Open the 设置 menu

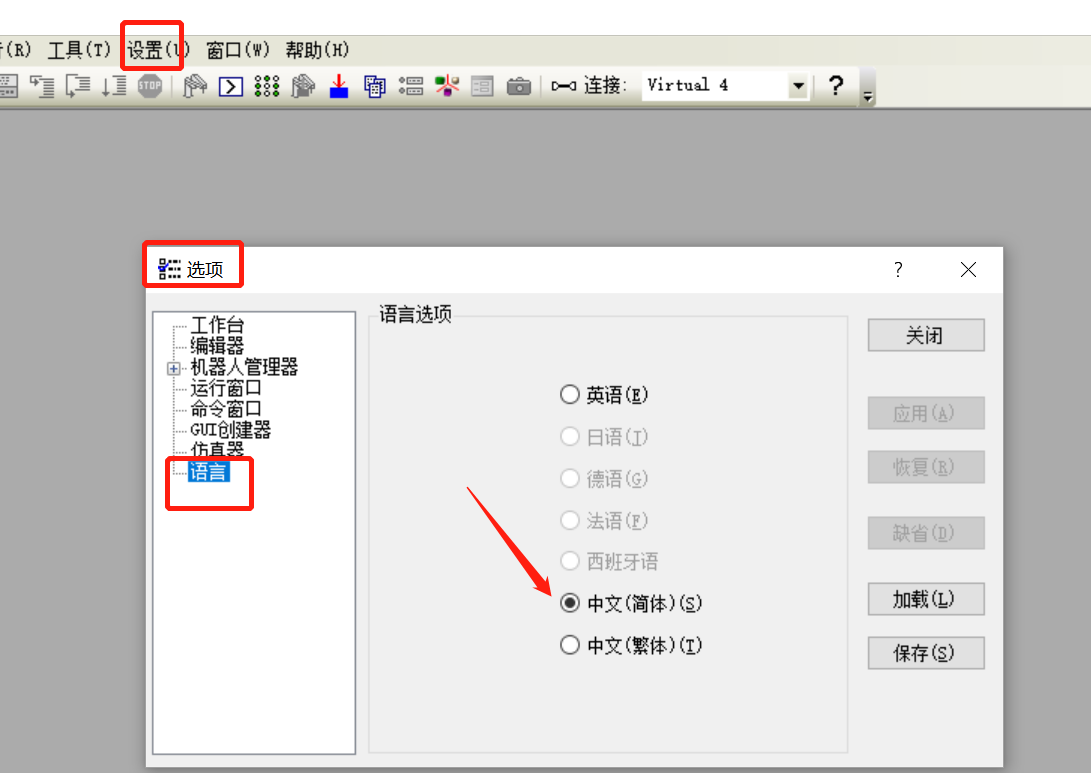[157, 50]
